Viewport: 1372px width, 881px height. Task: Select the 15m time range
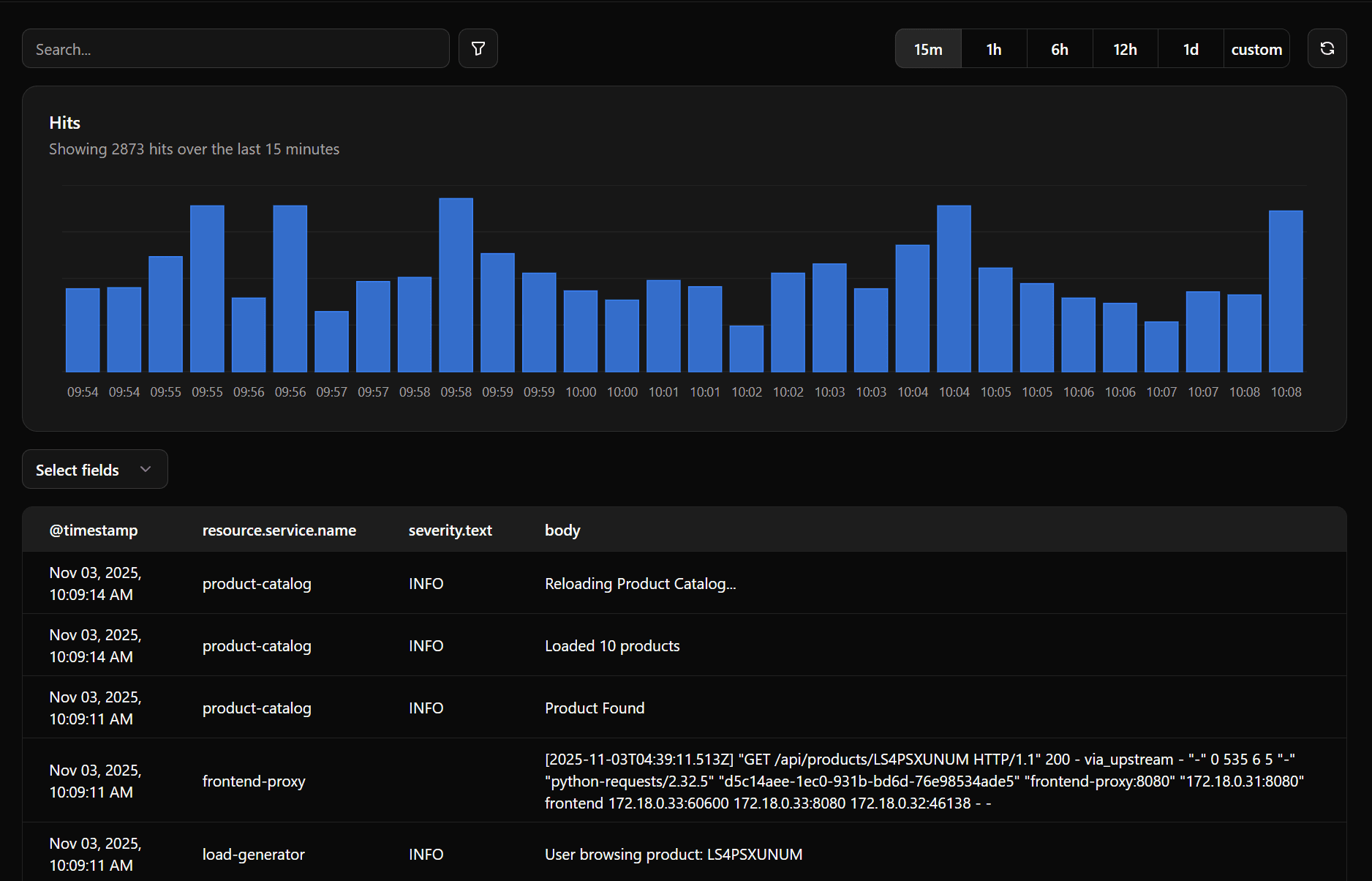click(x=928, y=49)
